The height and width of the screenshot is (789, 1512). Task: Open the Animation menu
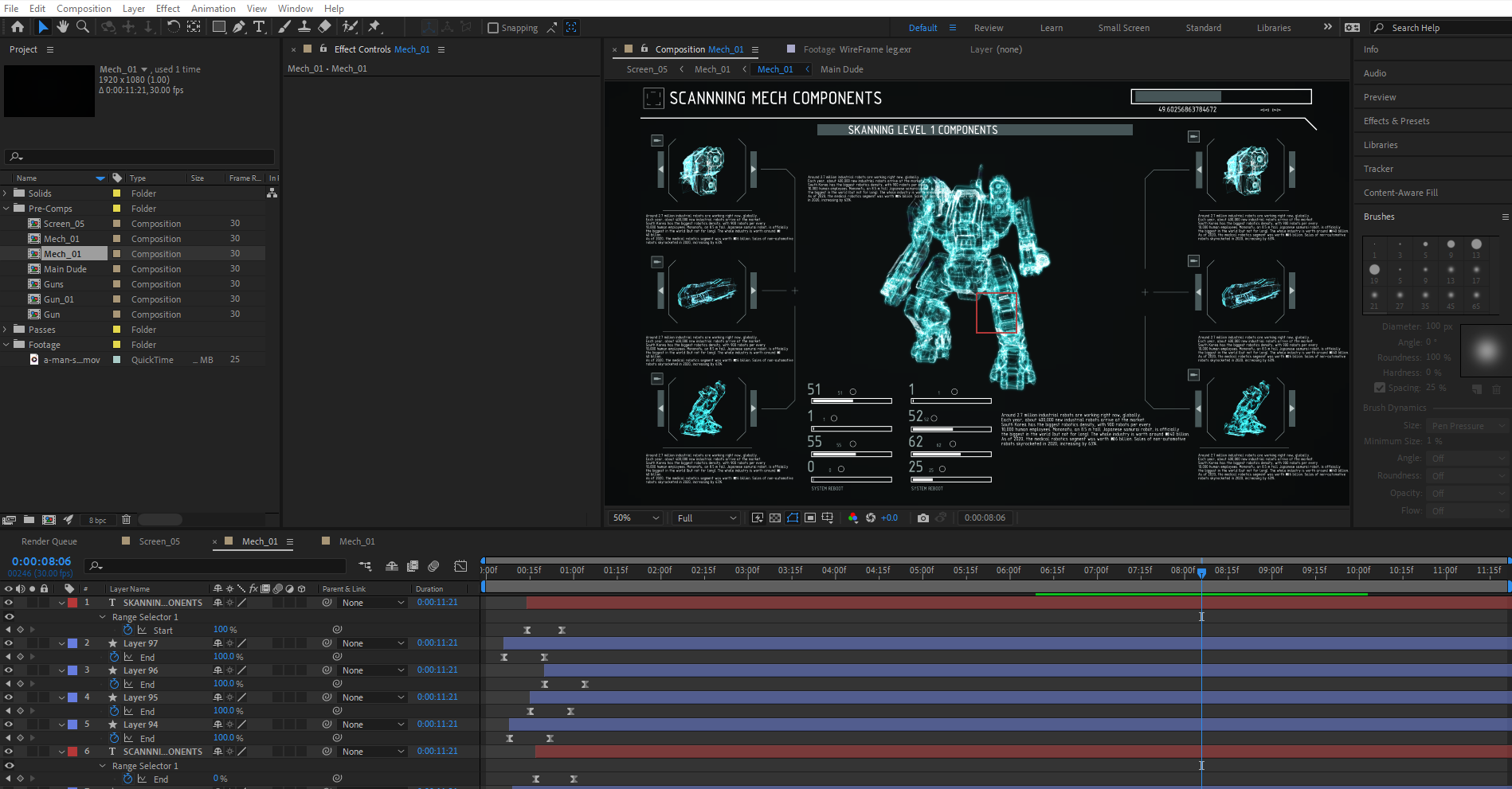213,8
